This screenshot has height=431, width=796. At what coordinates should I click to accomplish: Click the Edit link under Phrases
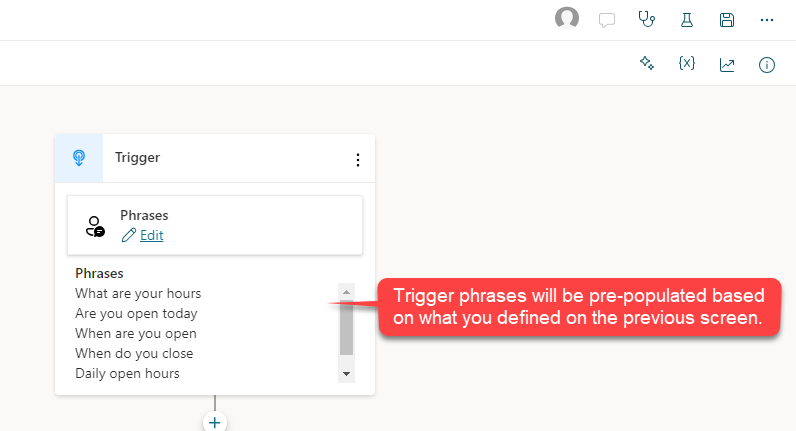[x=152, y=236]
